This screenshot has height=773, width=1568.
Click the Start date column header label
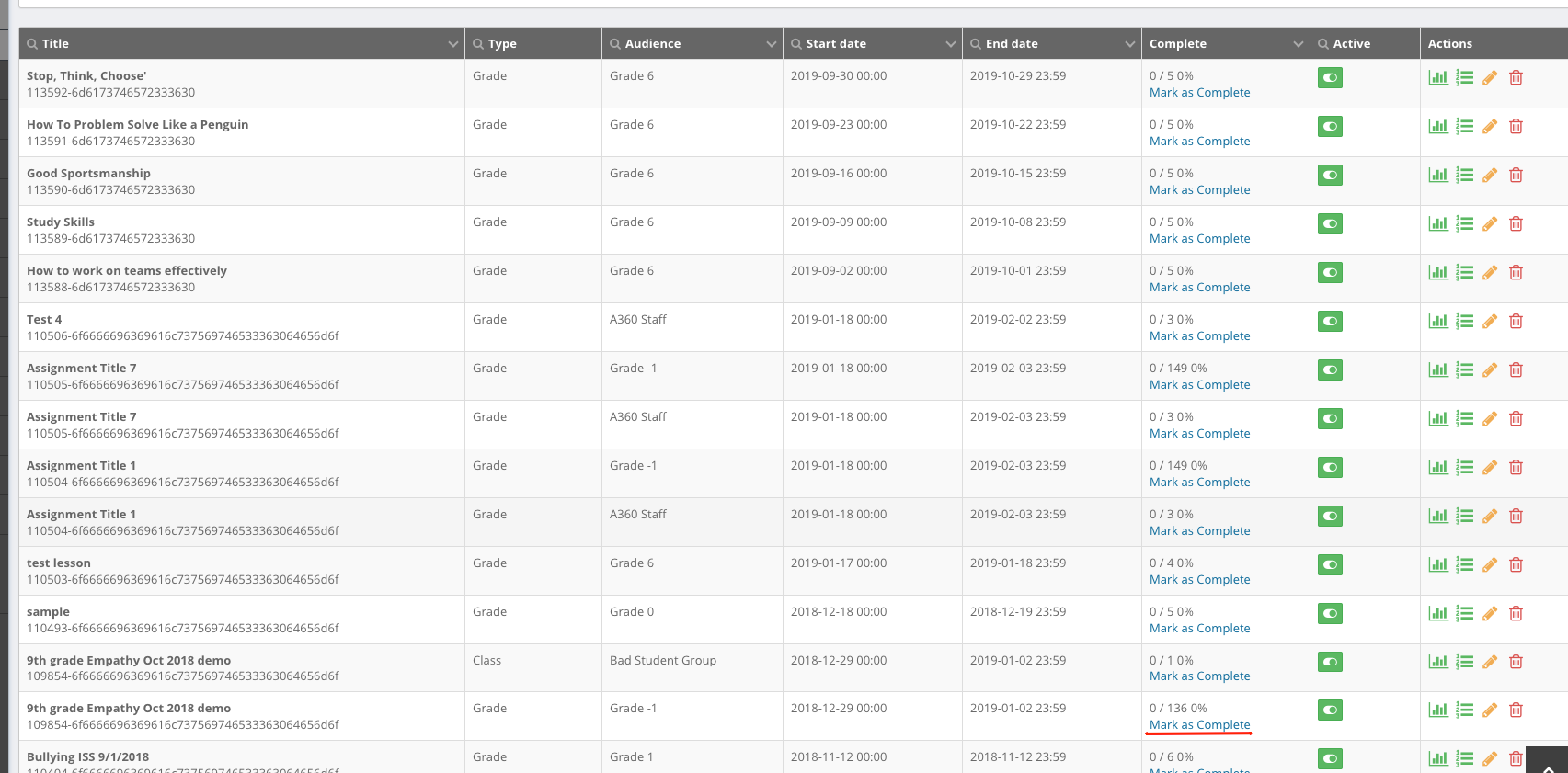(836, 43)
